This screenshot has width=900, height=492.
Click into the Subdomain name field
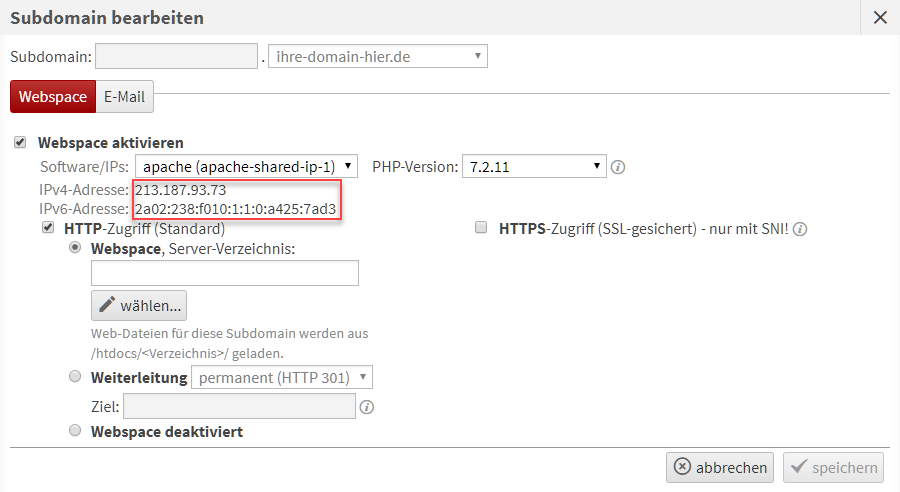coord(177,56)
